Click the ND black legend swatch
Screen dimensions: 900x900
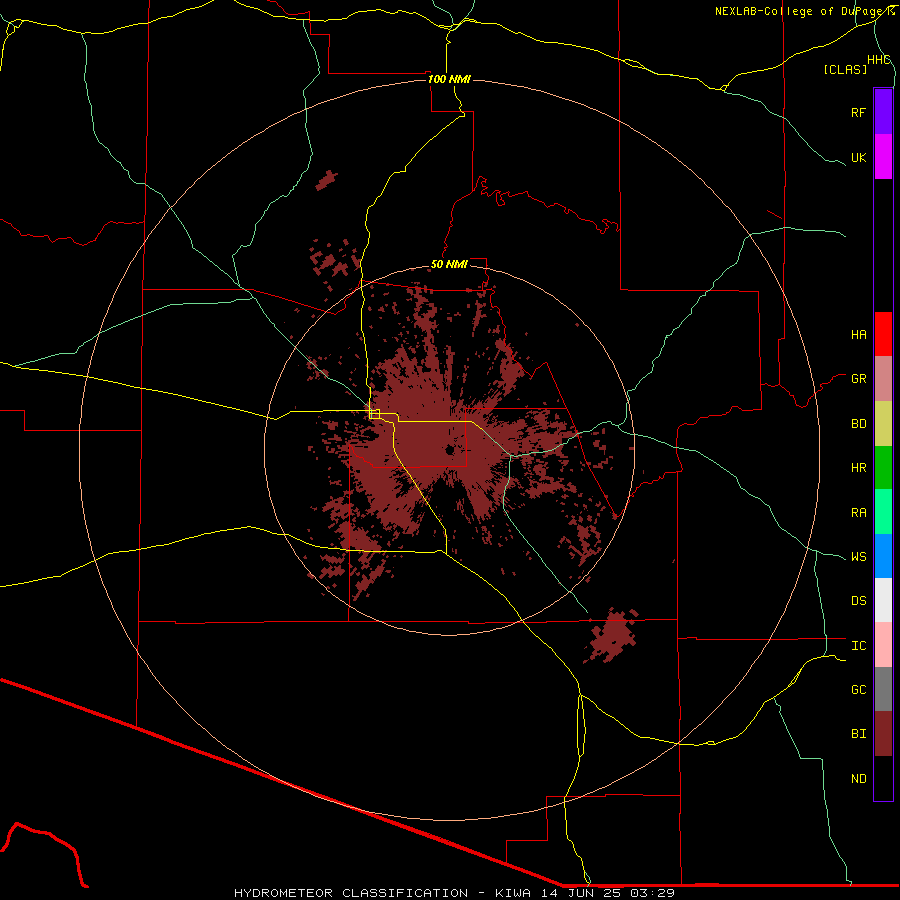[883, 778]
